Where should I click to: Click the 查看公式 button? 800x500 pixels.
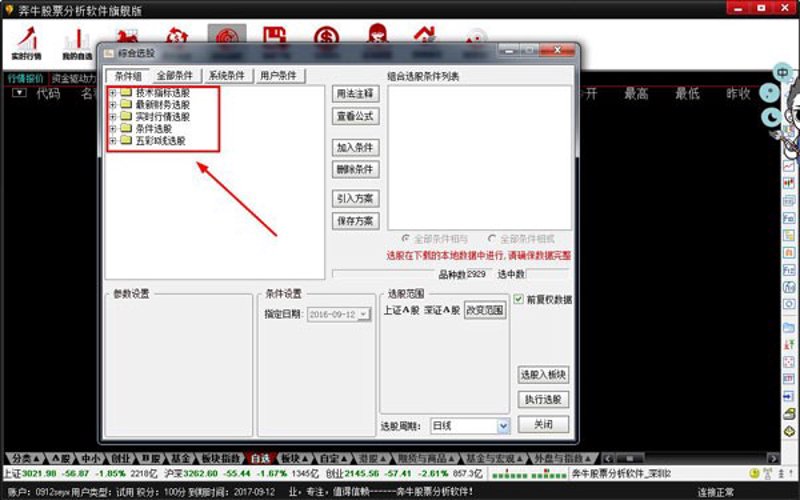click(x=355, y=116)
